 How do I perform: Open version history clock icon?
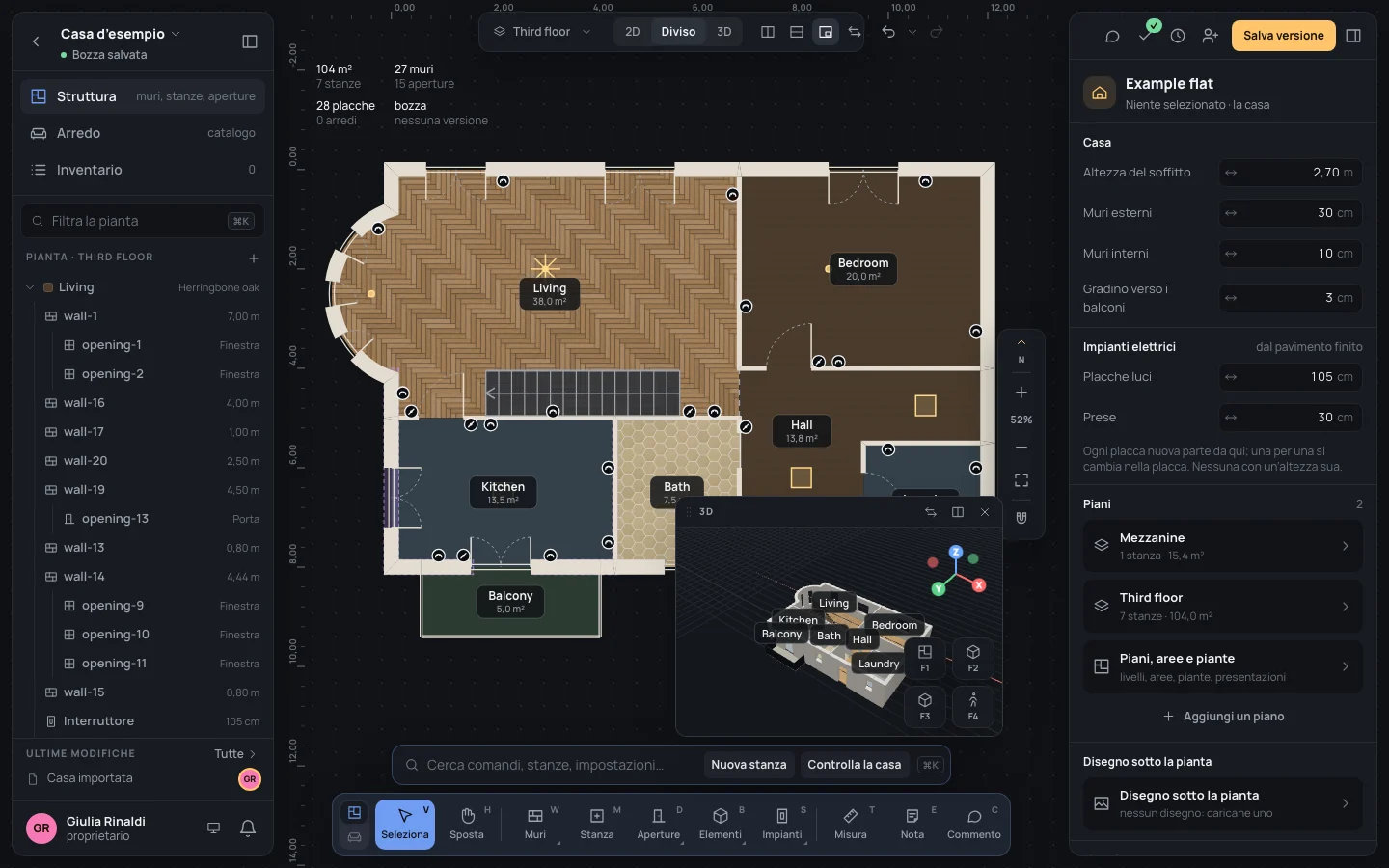tap(1178, 36)
